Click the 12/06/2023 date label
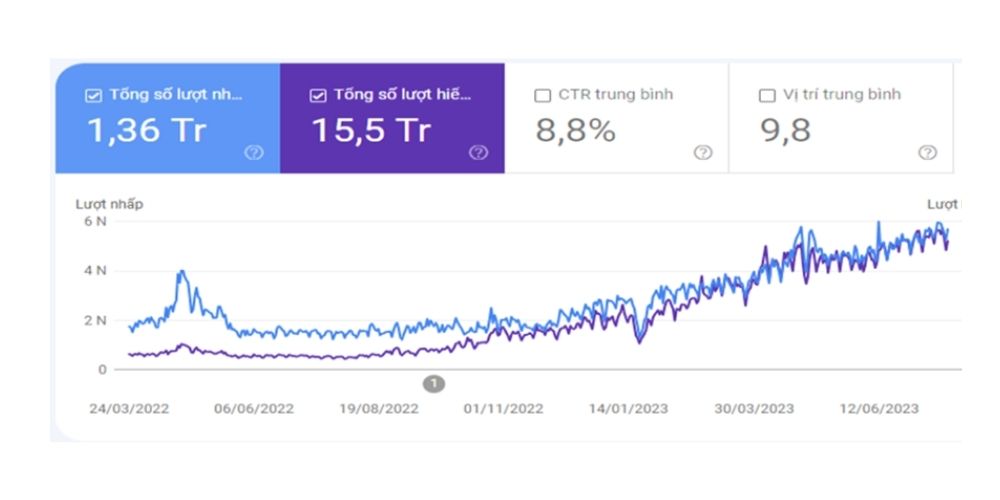1000x500 pixels. point(879,409)
